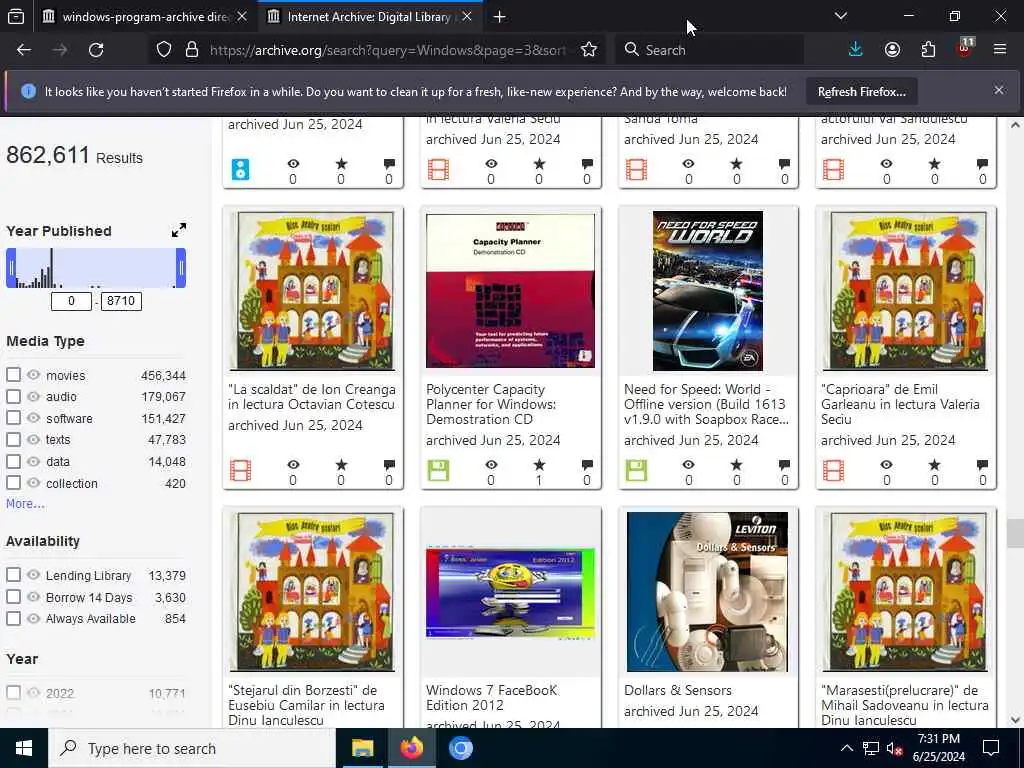
Task: Check the Lending Library availability filter
Action: click(13, 575)
